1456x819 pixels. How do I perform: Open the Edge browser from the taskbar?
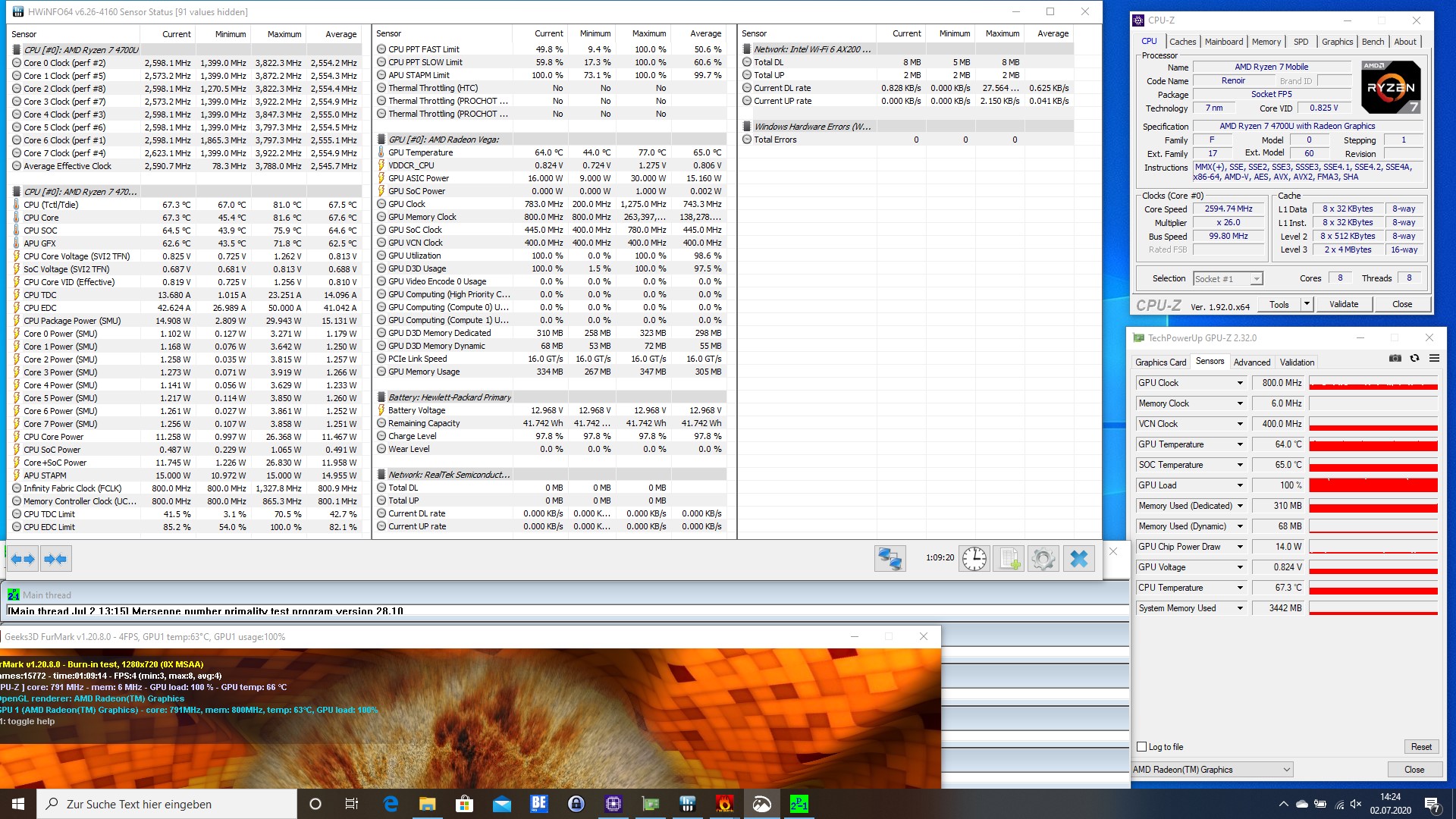point(391,804)
